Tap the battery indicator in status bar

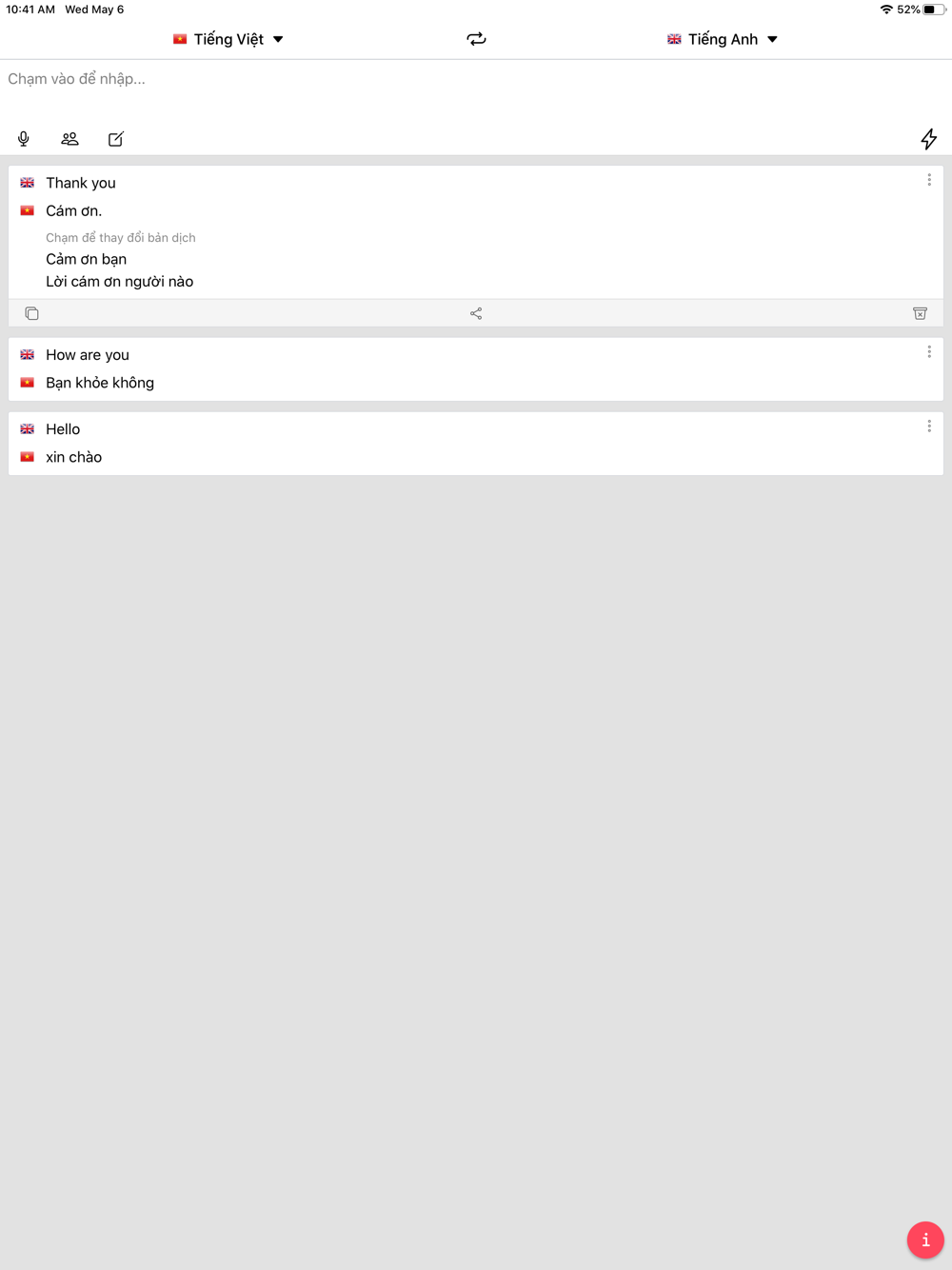point(934,10)
